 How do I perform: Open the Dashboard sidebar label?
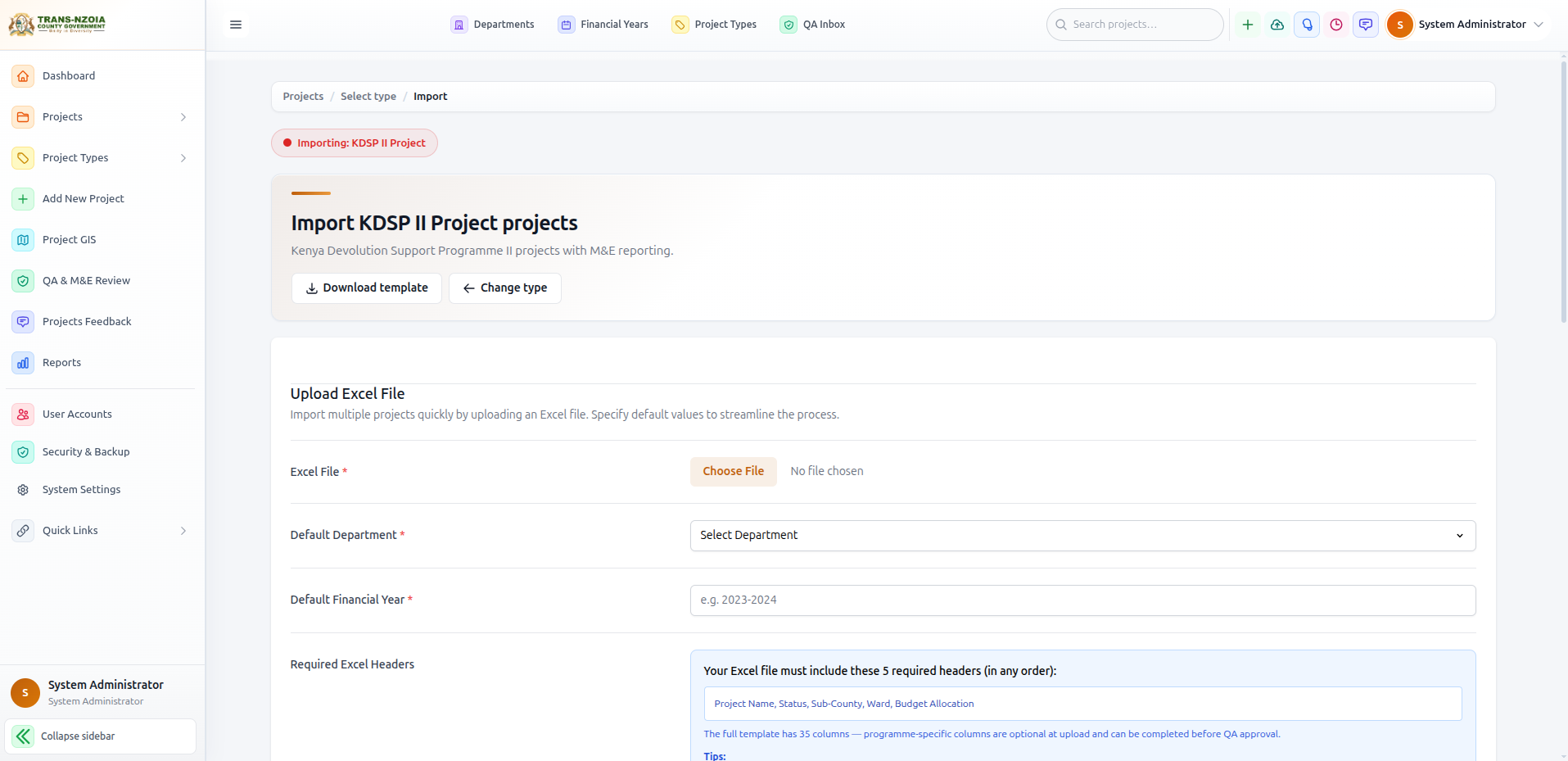(x=69, y=76)
